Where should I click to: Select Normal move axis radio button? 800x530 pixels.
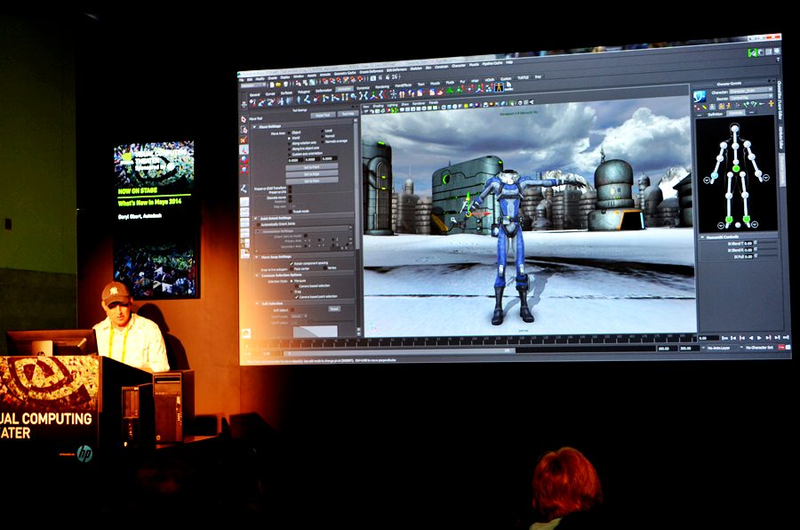pyautogui.click(x=322, y=136)
